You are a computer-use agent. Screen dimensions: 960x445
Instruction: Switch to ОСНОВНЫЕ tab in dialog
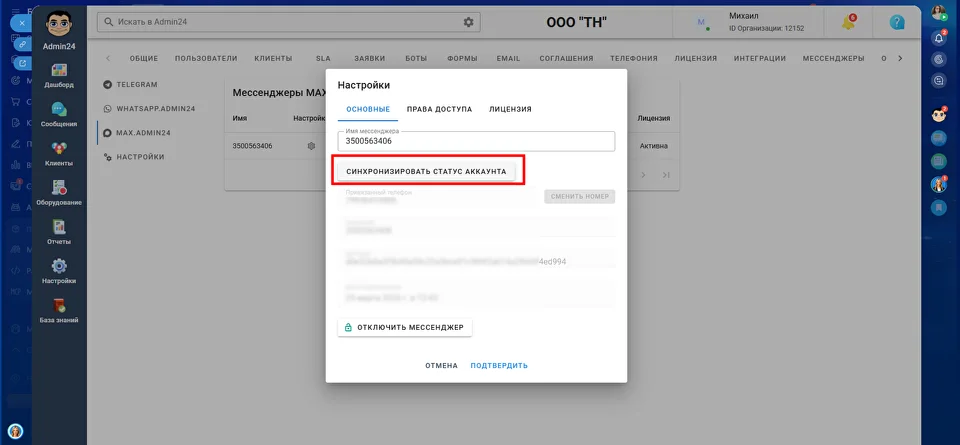368,110
